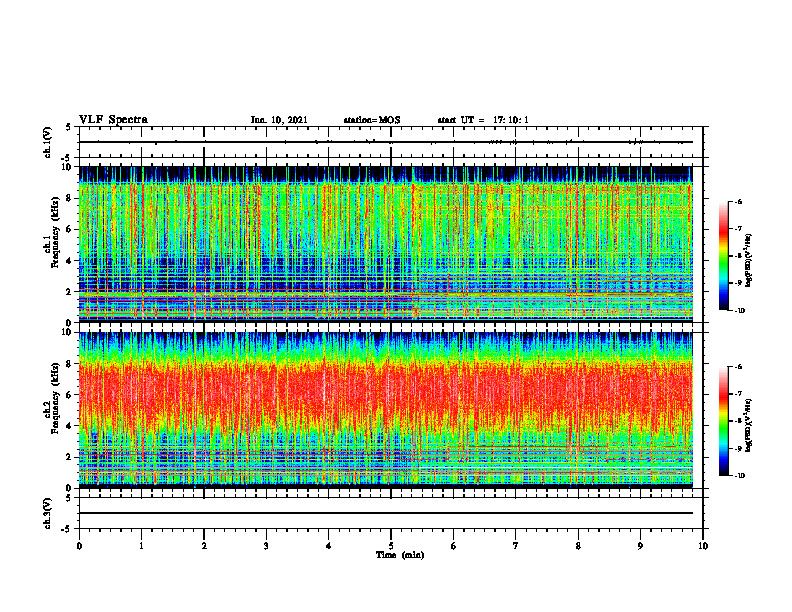
Task: Click the "-6" label on ch.1 colorbar
Action: (x=738, y=201)
